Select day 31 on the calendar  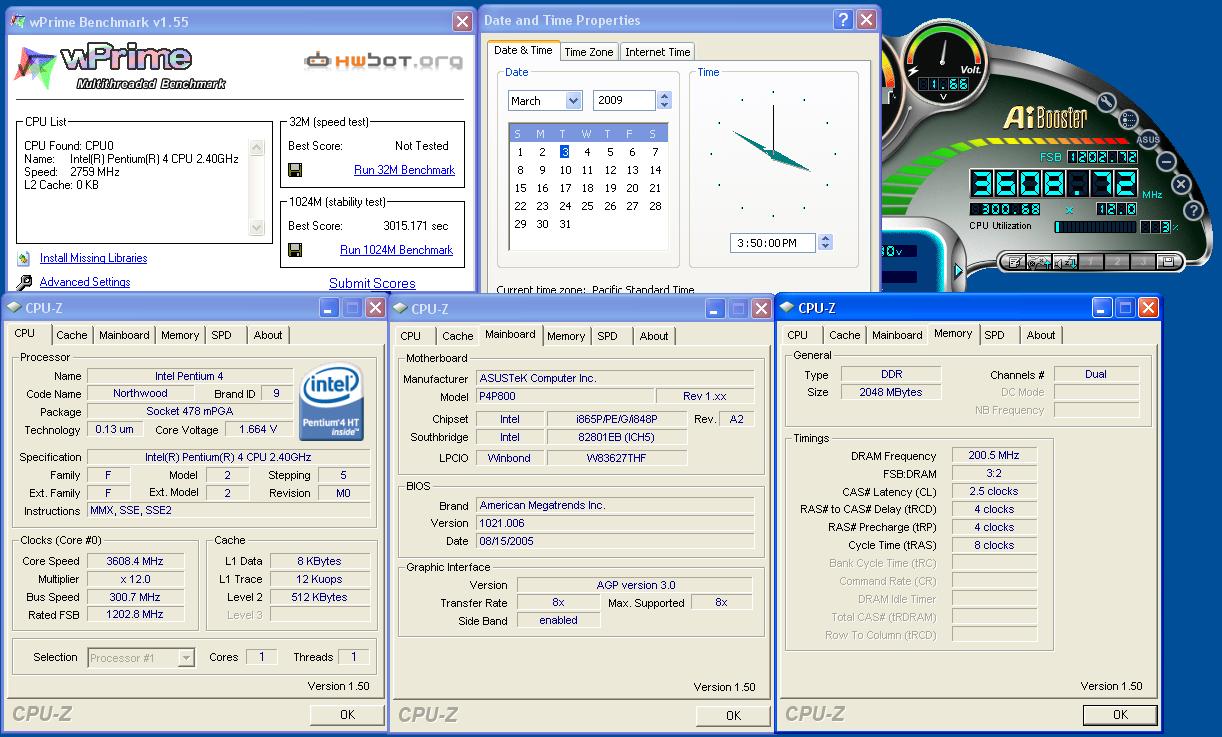point(565,224)
